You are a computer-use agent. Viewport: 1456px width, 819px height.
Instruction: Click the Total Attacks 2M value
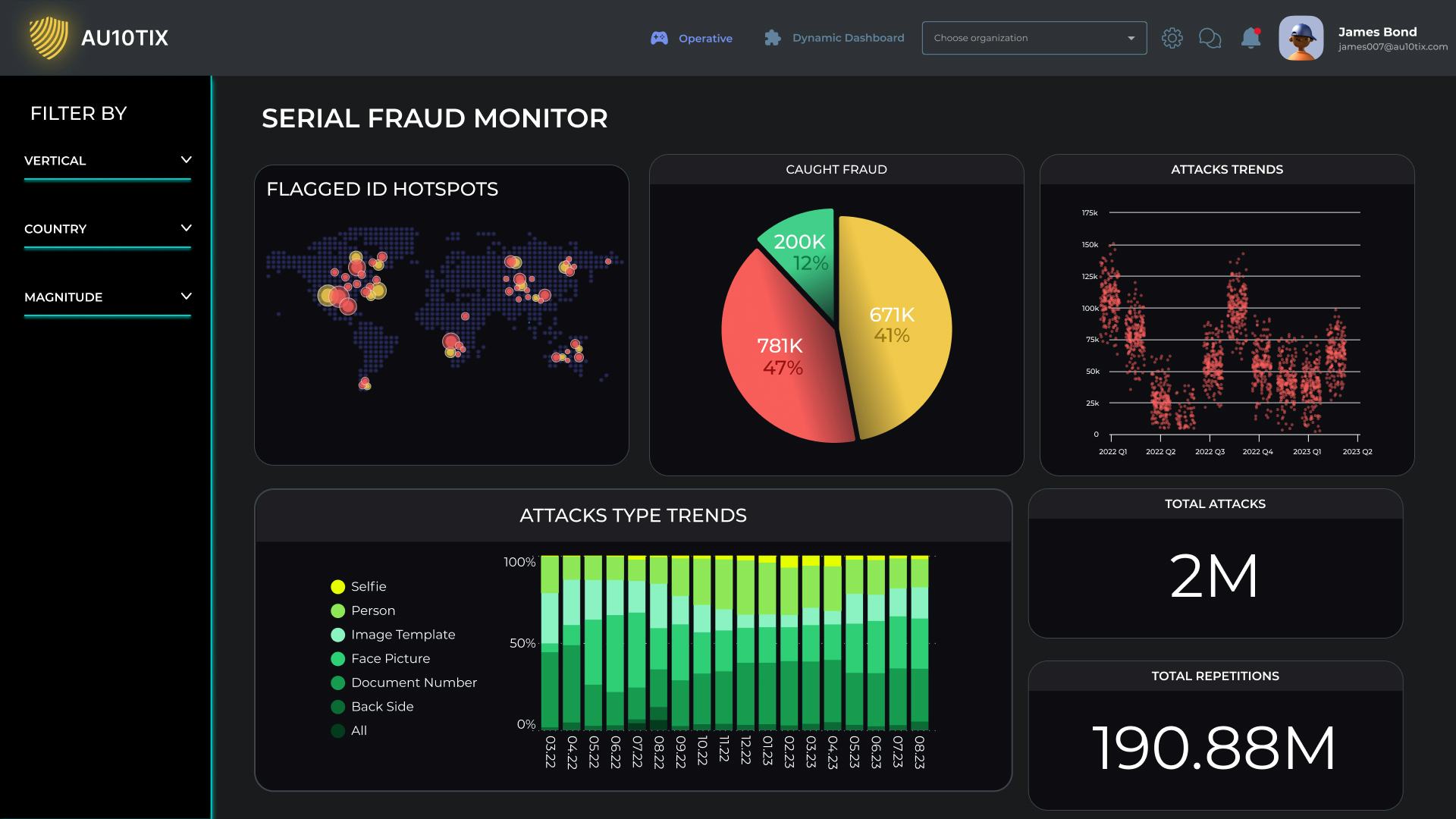(1214, 577)
